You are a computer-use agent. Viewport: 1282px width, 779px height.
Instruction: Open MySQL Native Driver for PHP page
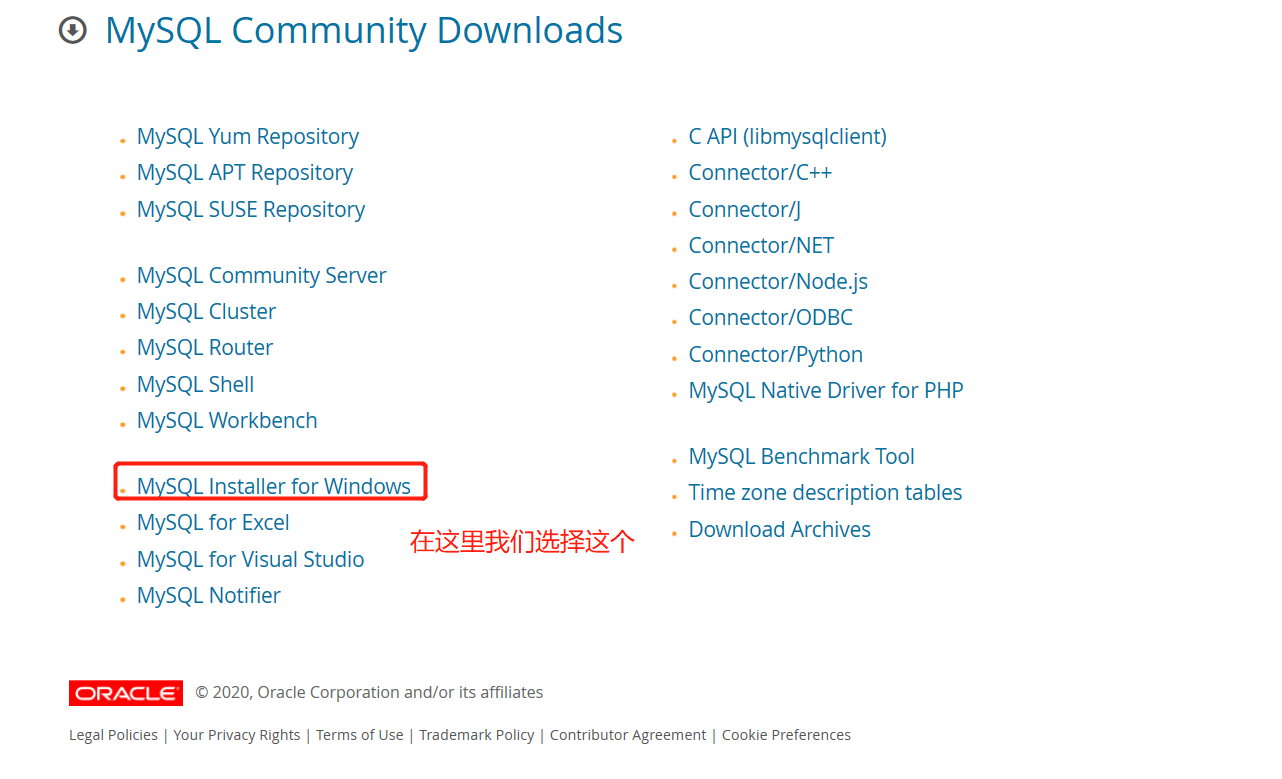click(826, 390)
